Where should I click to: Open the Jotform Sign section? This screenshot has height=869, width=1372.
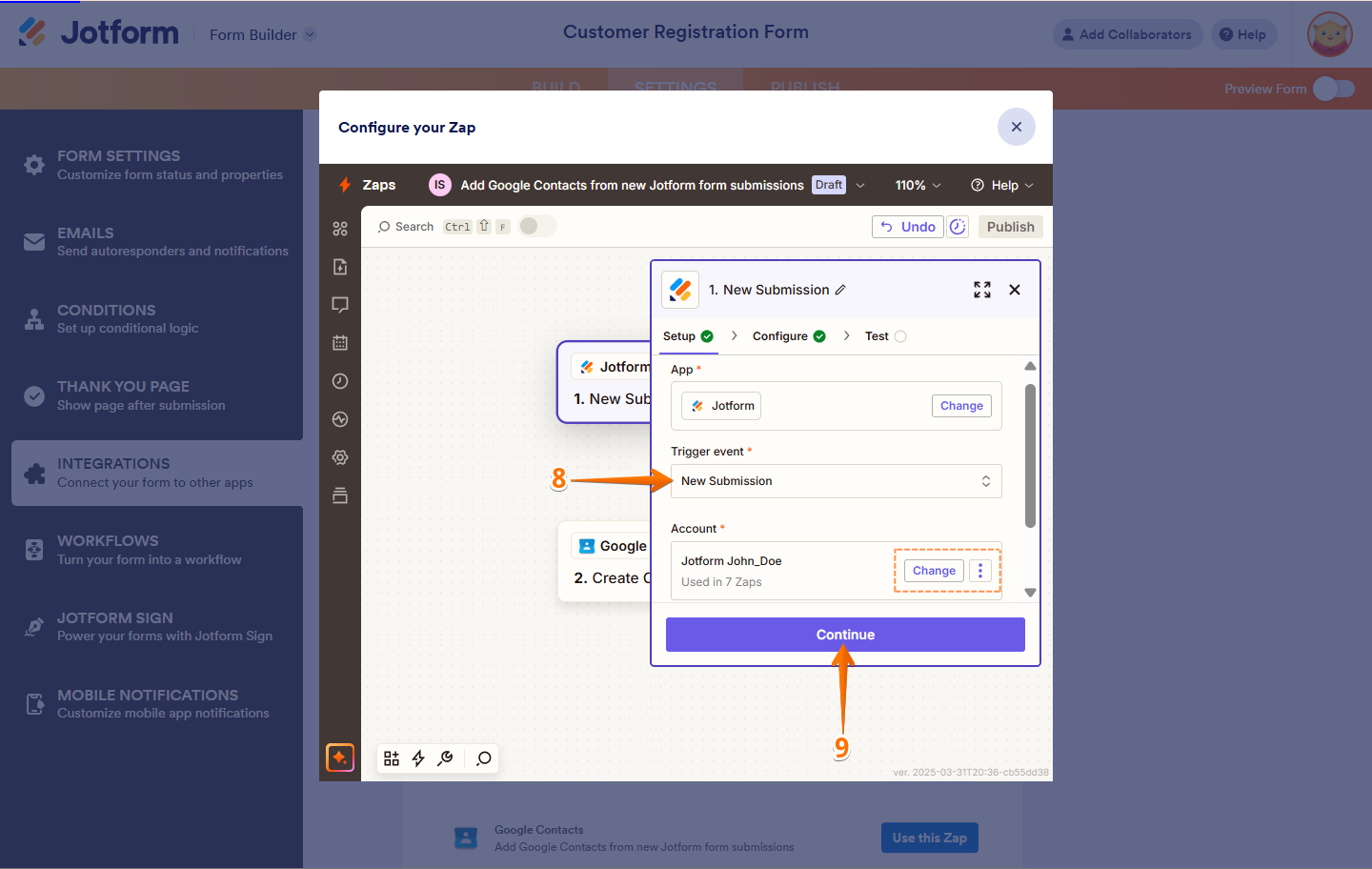pos(157,627)
